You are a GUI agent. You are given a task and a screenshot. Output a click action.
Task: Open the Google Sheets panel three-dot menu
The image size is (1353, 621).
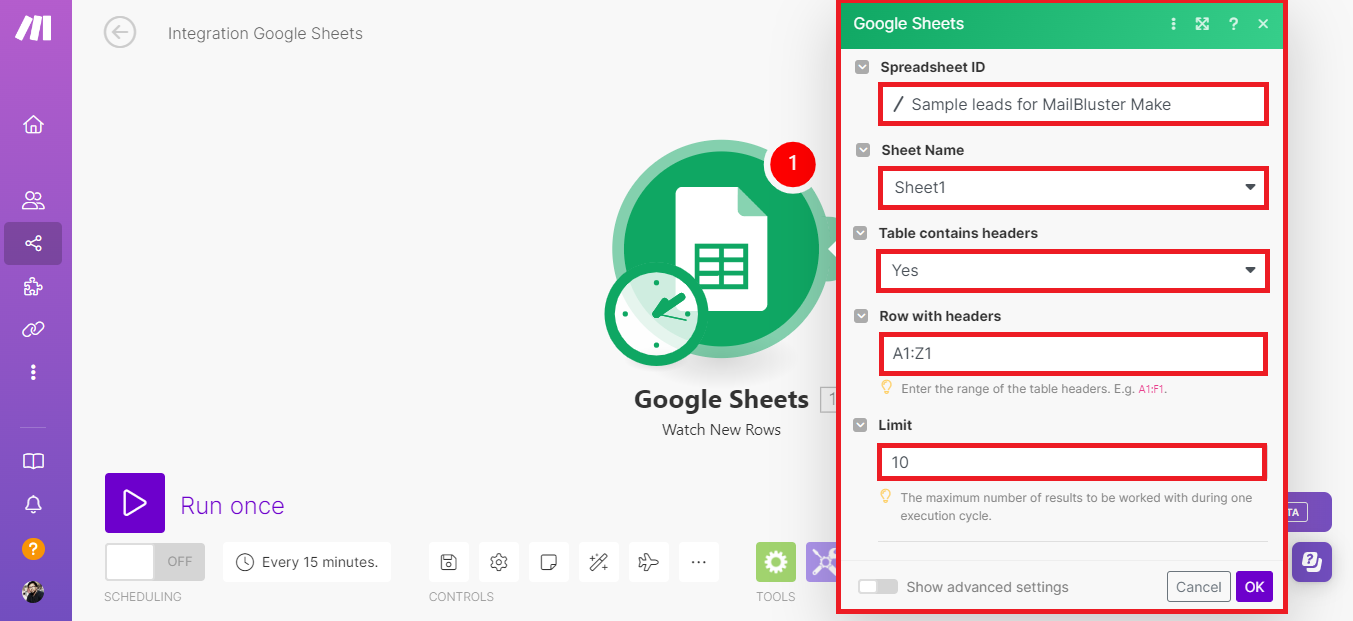pos(1173,24)
